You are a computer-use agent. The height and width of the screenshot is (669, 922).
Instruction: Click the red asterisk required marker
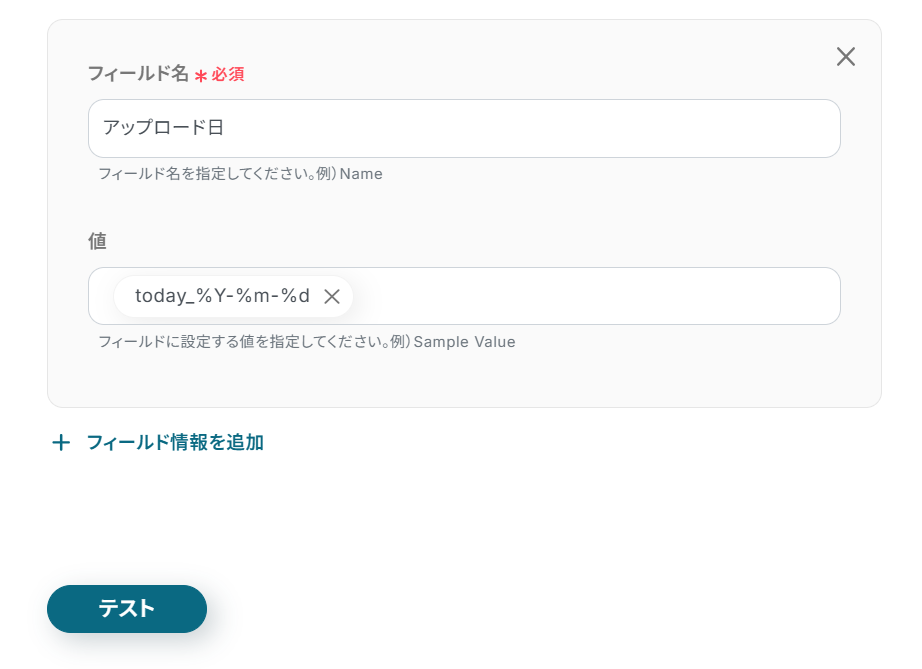(200, 75)
